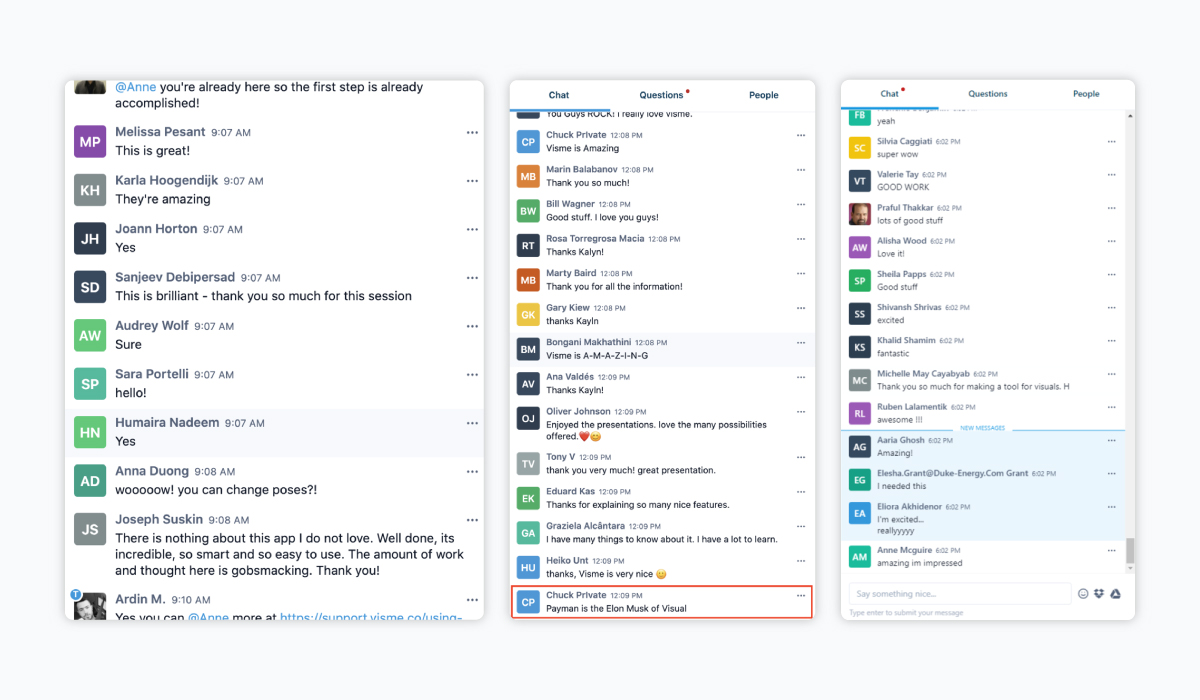Open more options for Humaira Nadeem's message
The height and width of the screenshot is (700, 1200).
(x=472, y=423)
